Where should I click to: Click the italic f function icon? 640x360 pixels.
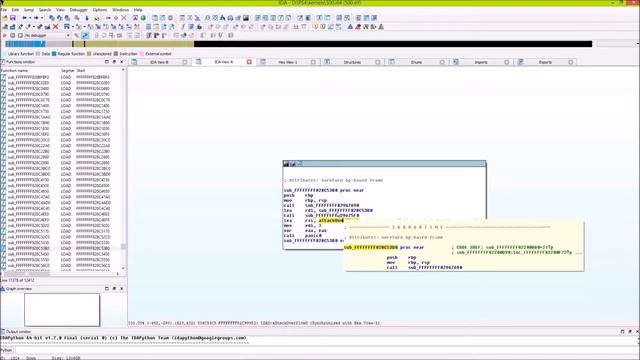[x=183, y=27]
